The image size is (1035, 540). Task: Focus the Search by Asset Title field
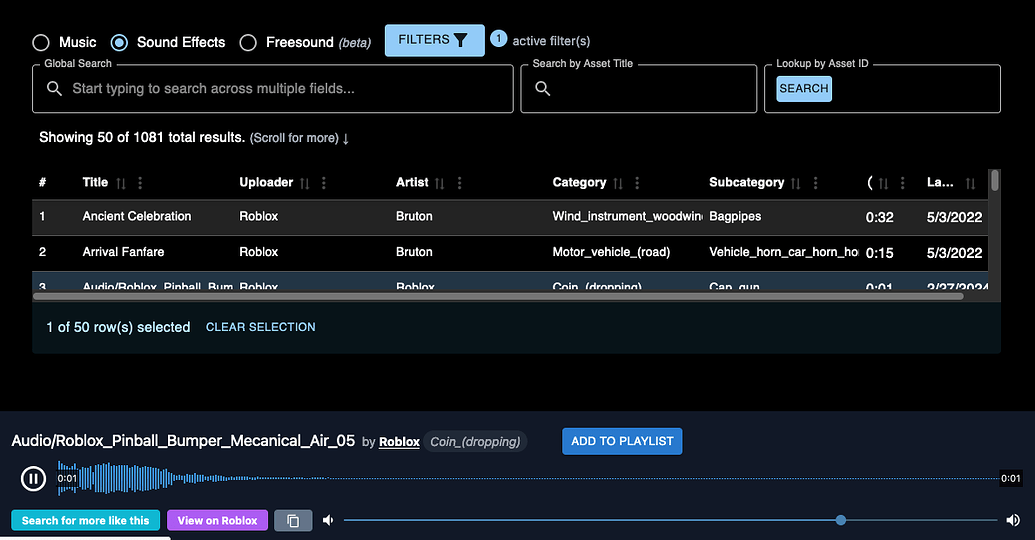[x=638, y=88]
